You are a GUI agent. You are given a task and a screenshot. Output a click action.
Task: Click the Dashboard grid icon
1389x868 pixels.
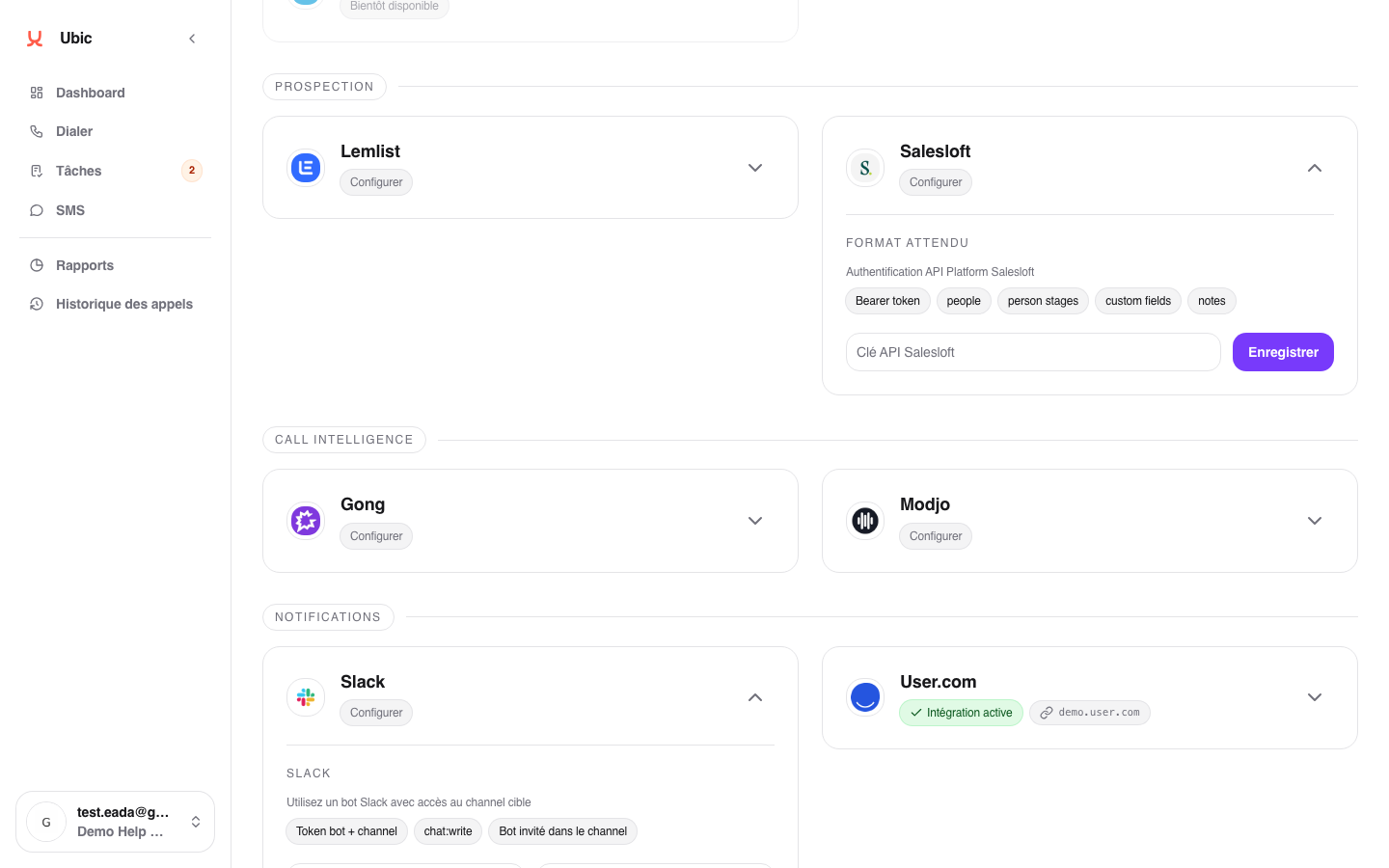coord(37,93)
